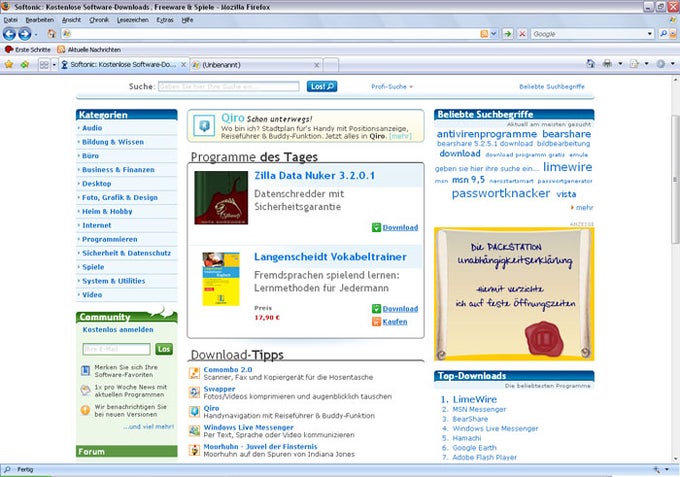Open the Datei menu

[10, 20]
